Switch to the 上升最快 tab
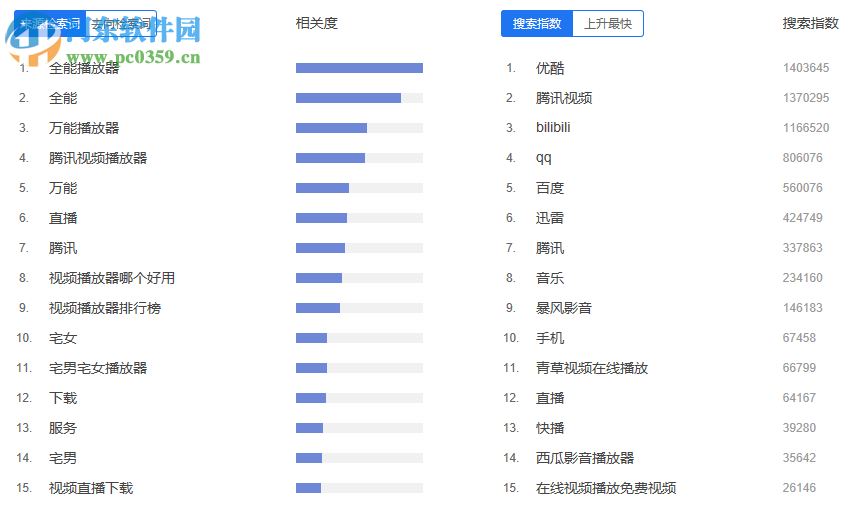Image resolution: width=859 pixels, height=517 pixels. pyautogui.click(x=607, y=24)
